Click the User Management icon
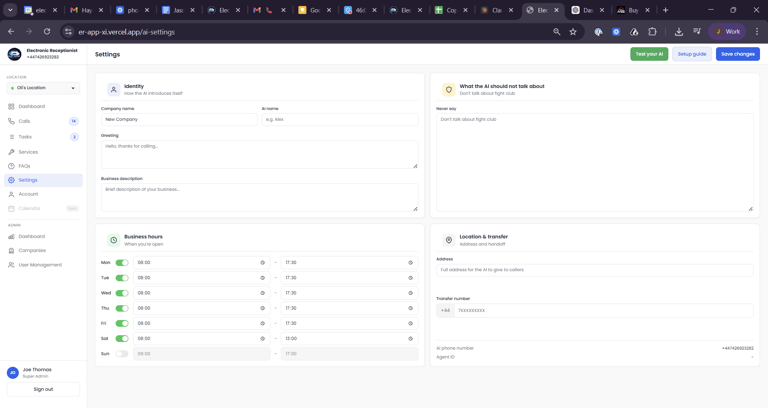This screenshot has height=408, width=768. [x=11, y=265]
